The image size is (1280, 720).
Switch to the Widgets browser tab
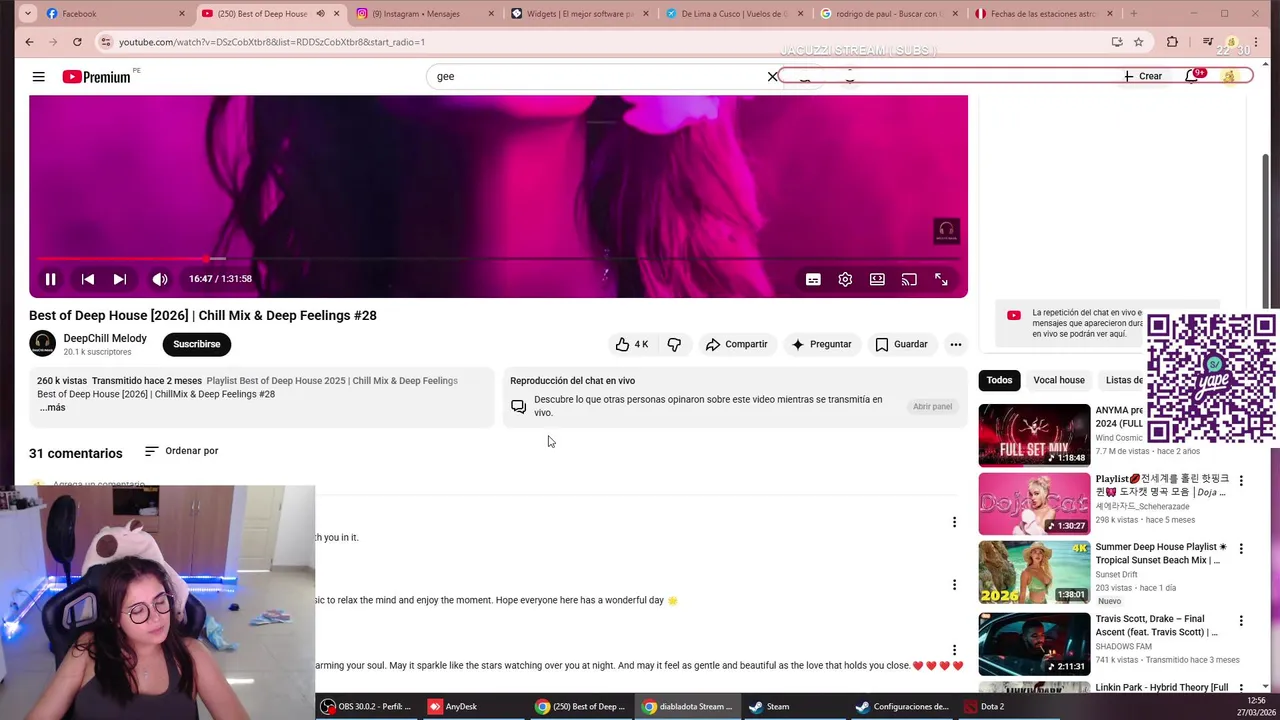tap(580, 14)
